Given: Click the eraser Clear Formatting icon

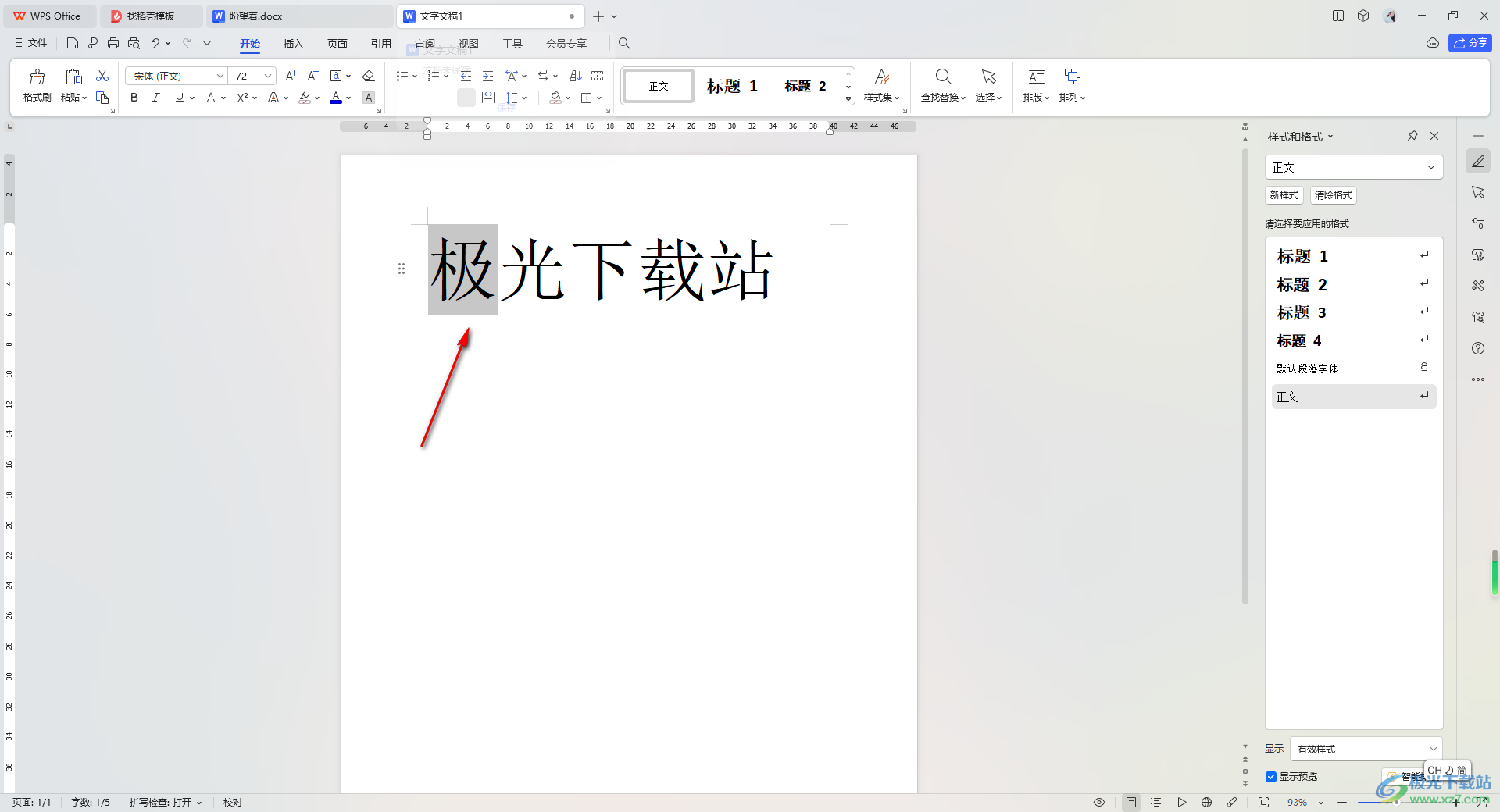Looking at the screenshot, I should tap(369, 76).
